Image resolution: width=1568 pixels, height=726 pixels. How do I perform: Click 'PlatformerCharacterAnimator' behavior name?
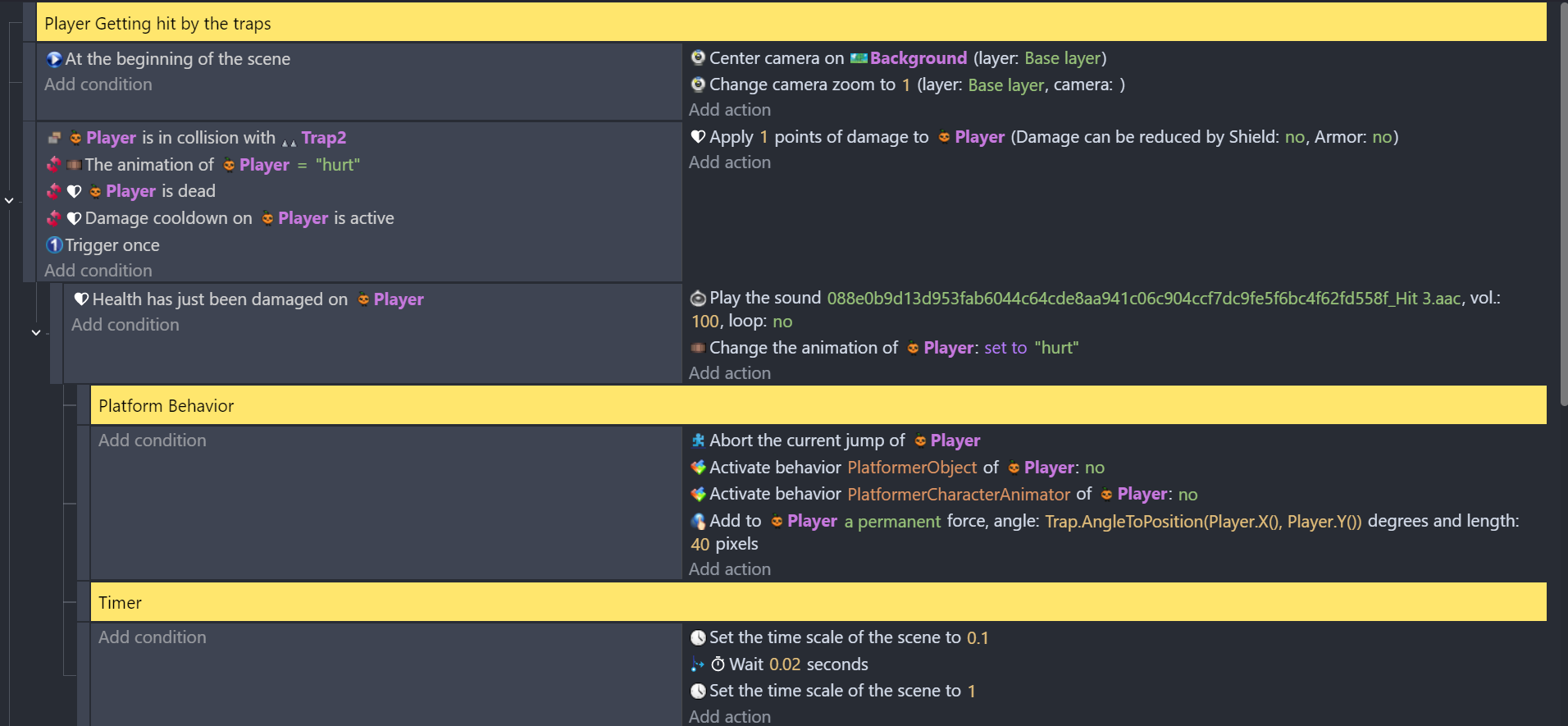coord(959,494)
